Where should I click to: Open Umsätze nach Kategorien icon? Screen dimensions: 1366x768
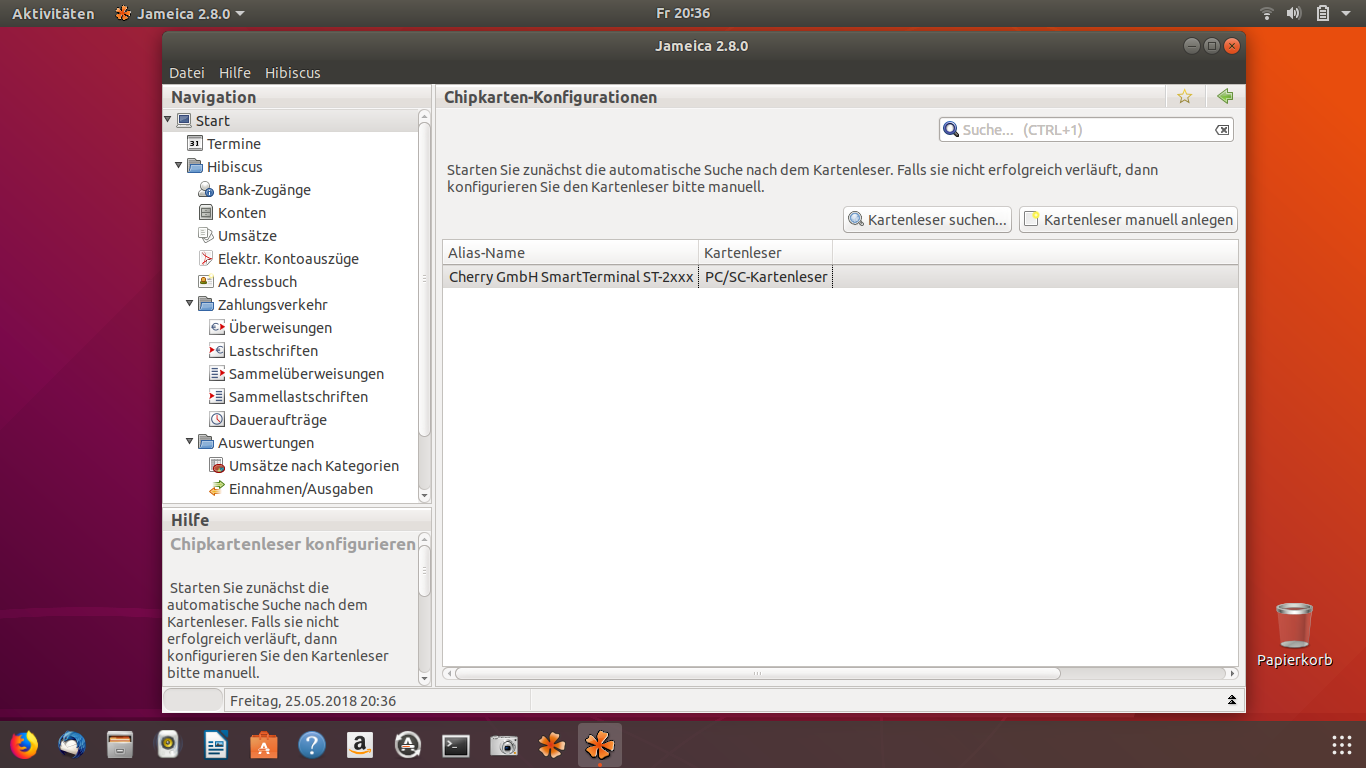[217, 465]
